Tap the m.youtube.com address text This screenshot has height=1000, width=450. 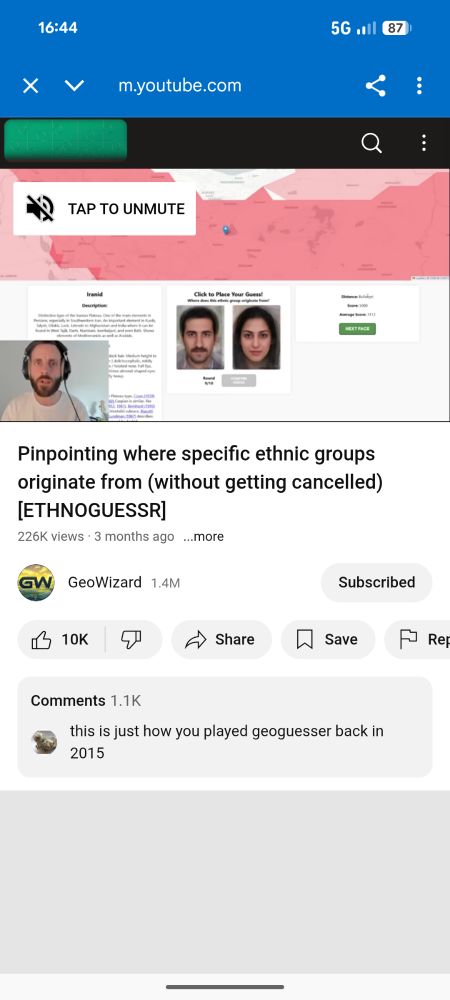(x=180, y=85)
